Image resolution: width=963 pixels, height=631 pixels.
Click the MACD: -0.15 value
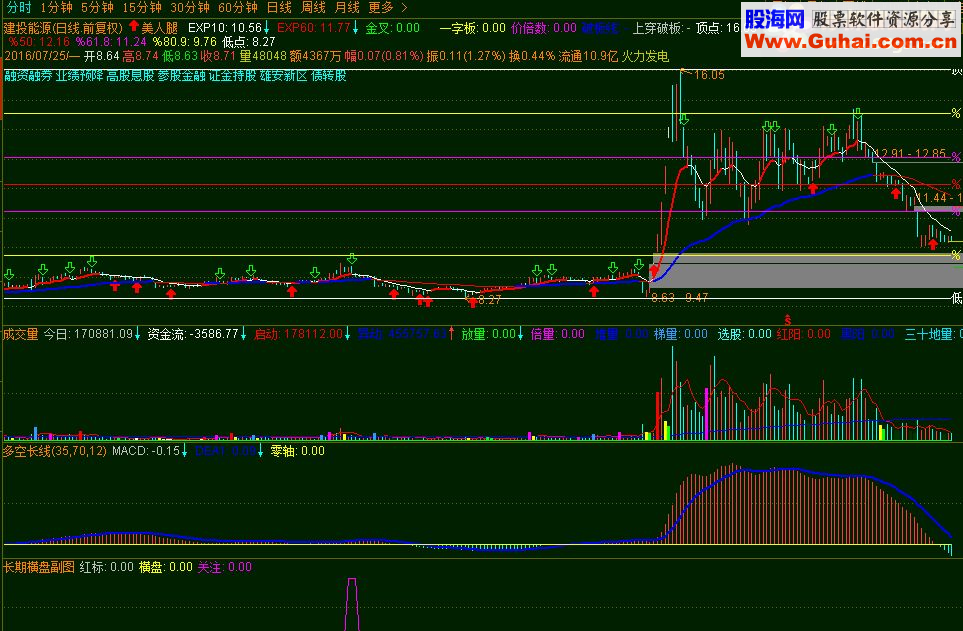146,451
